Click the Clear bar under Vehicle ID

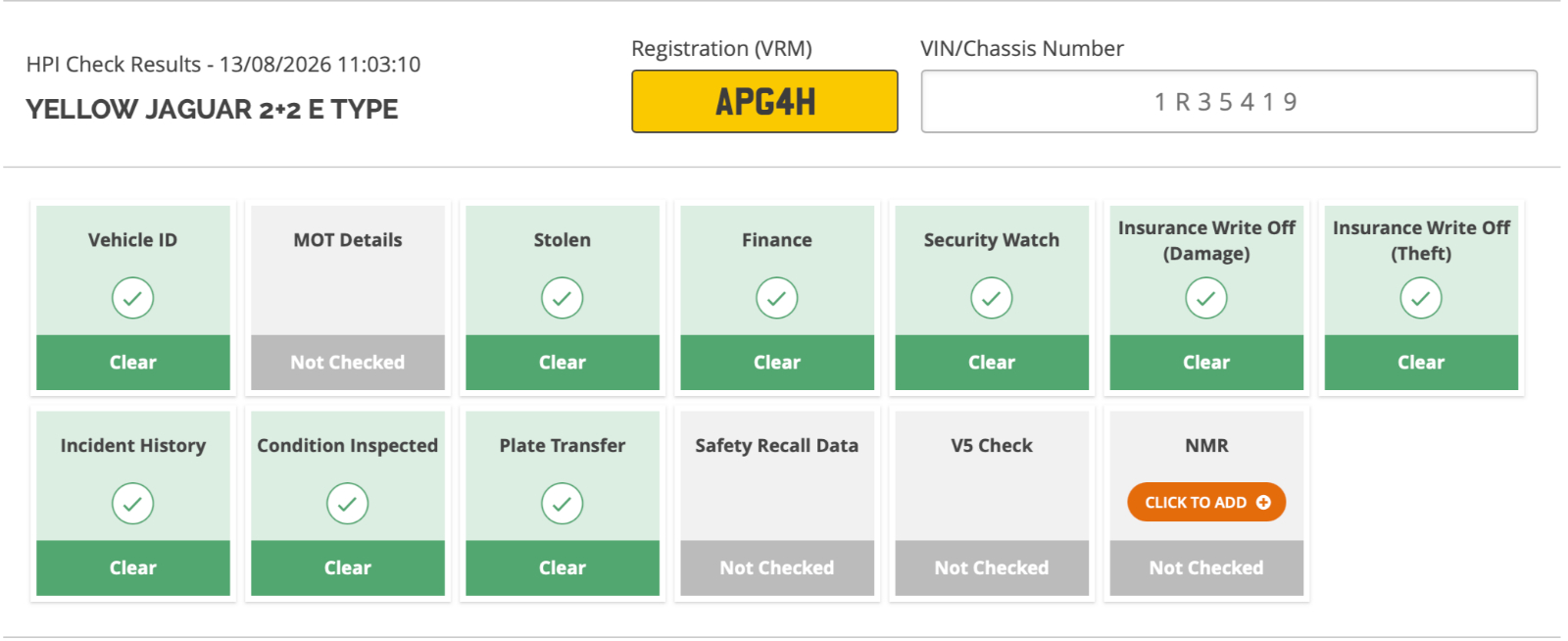pyautogui.click(x=133, y=363)
